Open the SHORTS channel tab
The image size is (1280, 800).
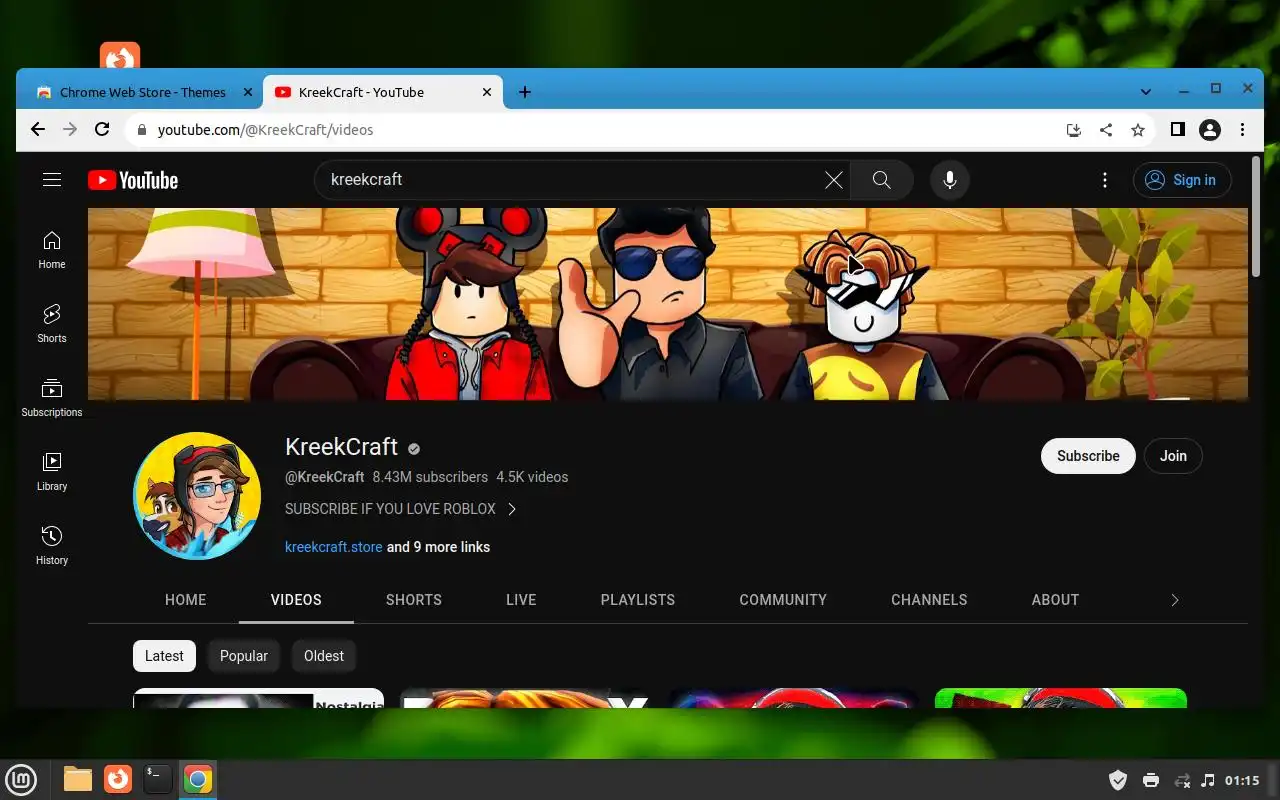coord(414,600)
